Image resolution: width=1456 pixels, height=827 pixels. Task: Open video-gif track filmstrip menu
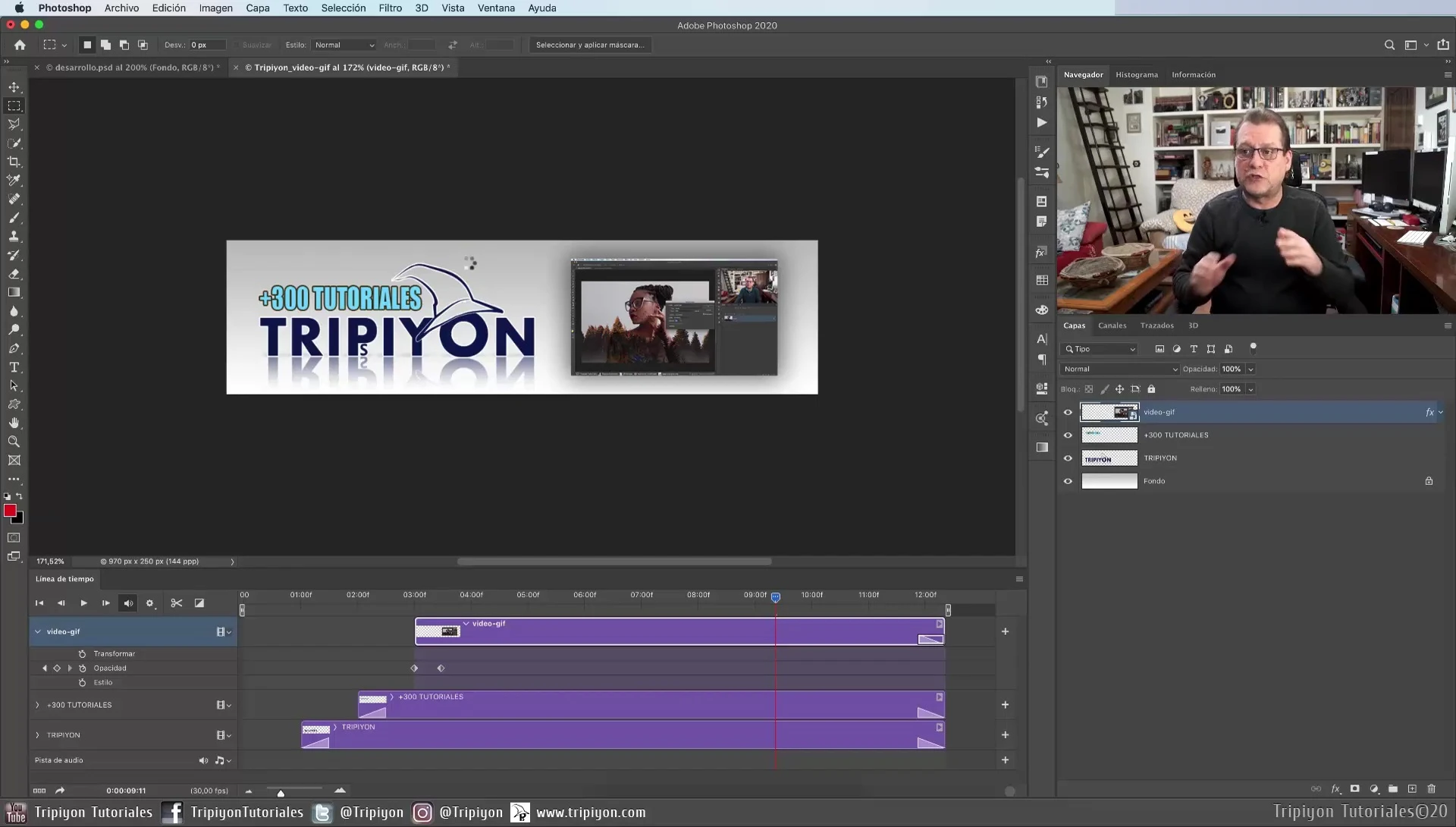(x=223, y=632)
